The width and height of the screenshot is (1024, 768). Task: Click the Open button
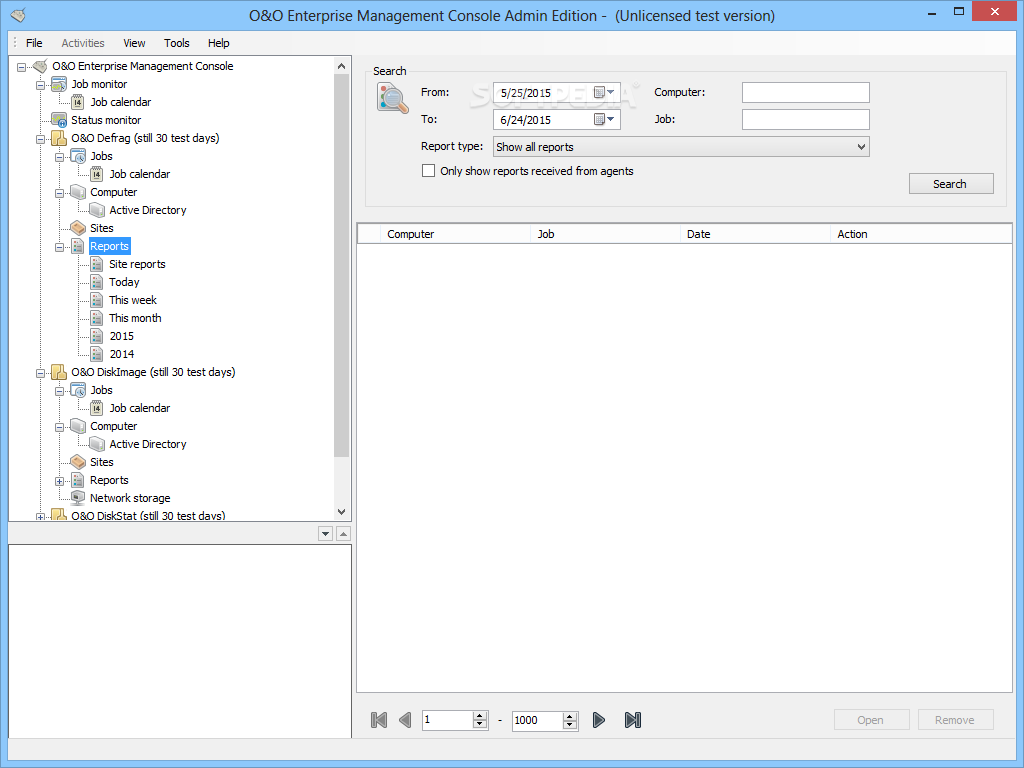(871, 720)
